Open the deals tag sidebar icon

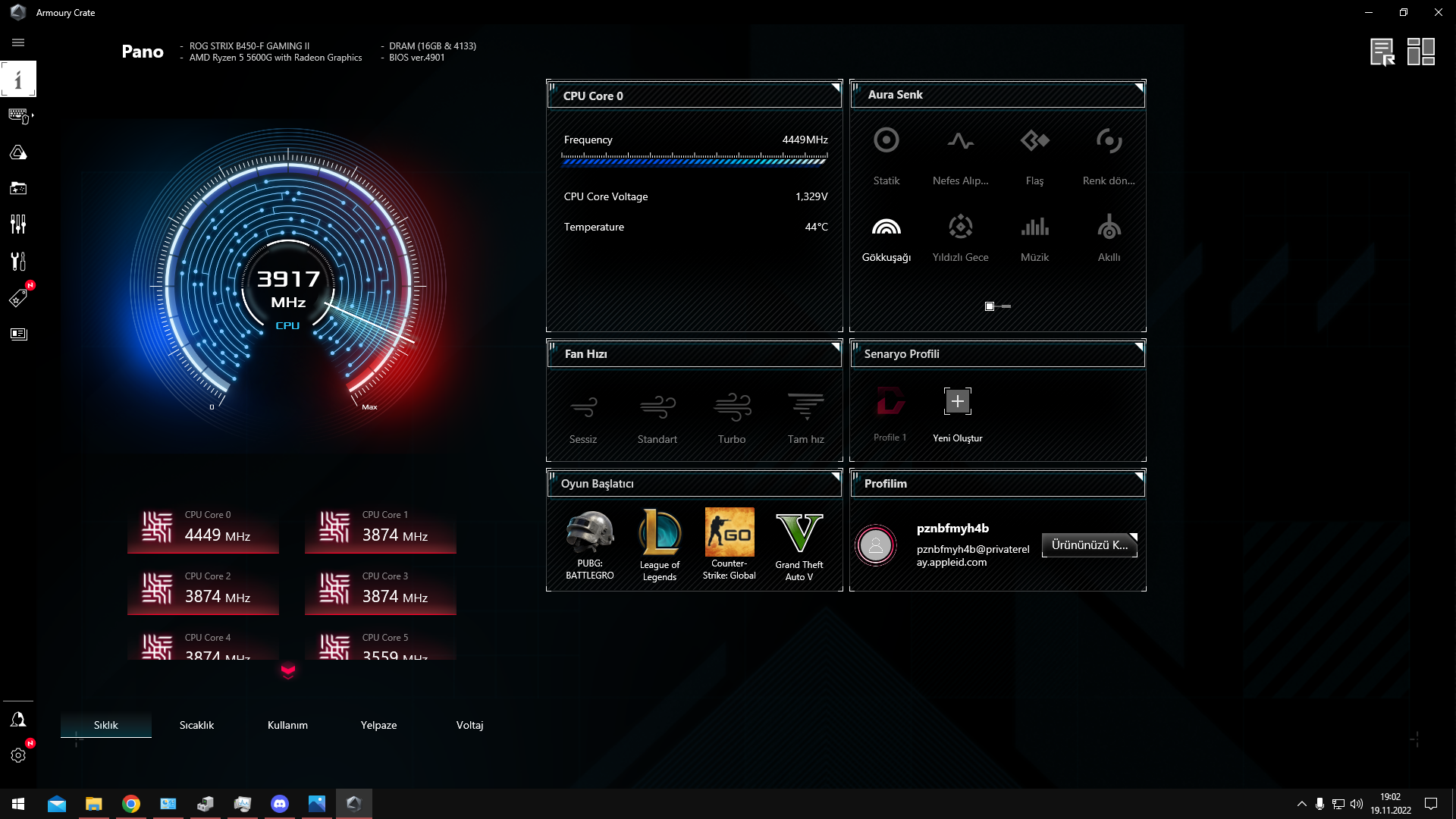tap(18, 298)
